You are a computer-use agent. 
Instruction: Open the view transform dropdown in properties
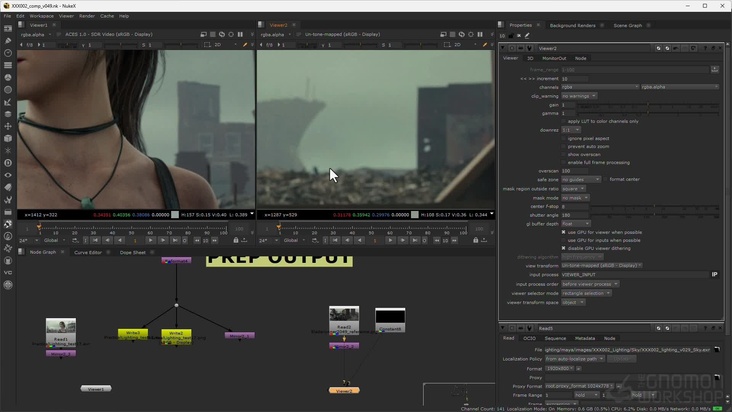(x=602, y=265)
